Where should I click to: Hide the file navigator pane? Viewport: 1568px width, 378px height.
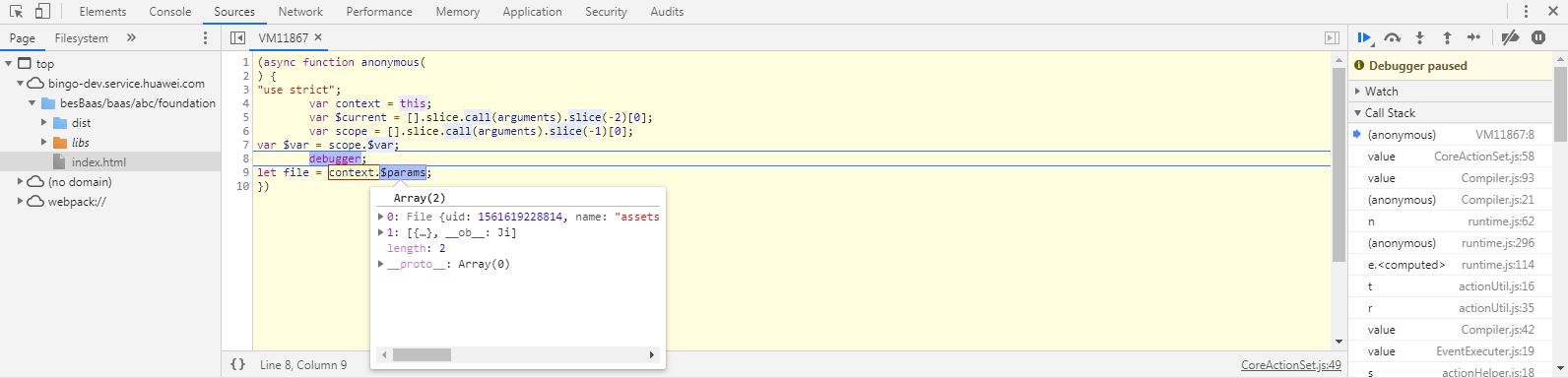tap(237, 37)
